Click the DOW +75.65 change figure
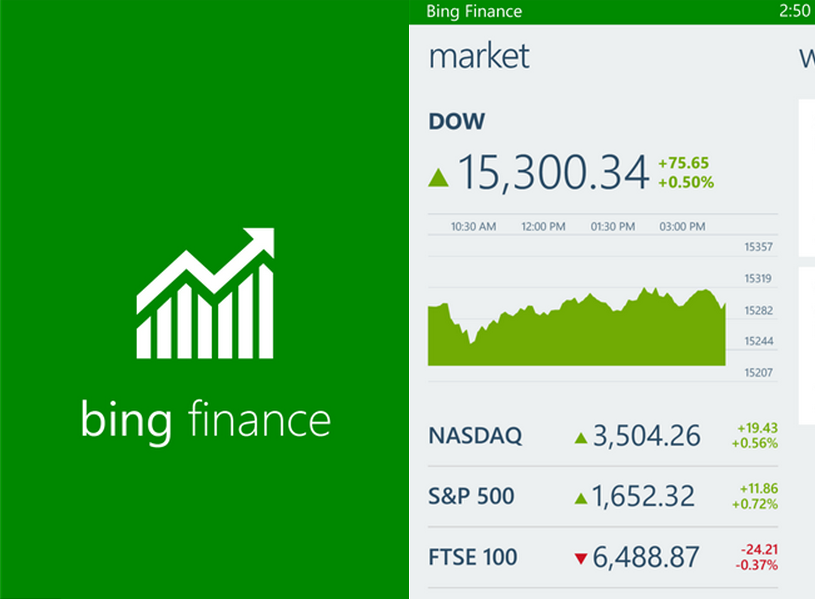The width and height of the screenshot is (815, 599). (683, 163)
